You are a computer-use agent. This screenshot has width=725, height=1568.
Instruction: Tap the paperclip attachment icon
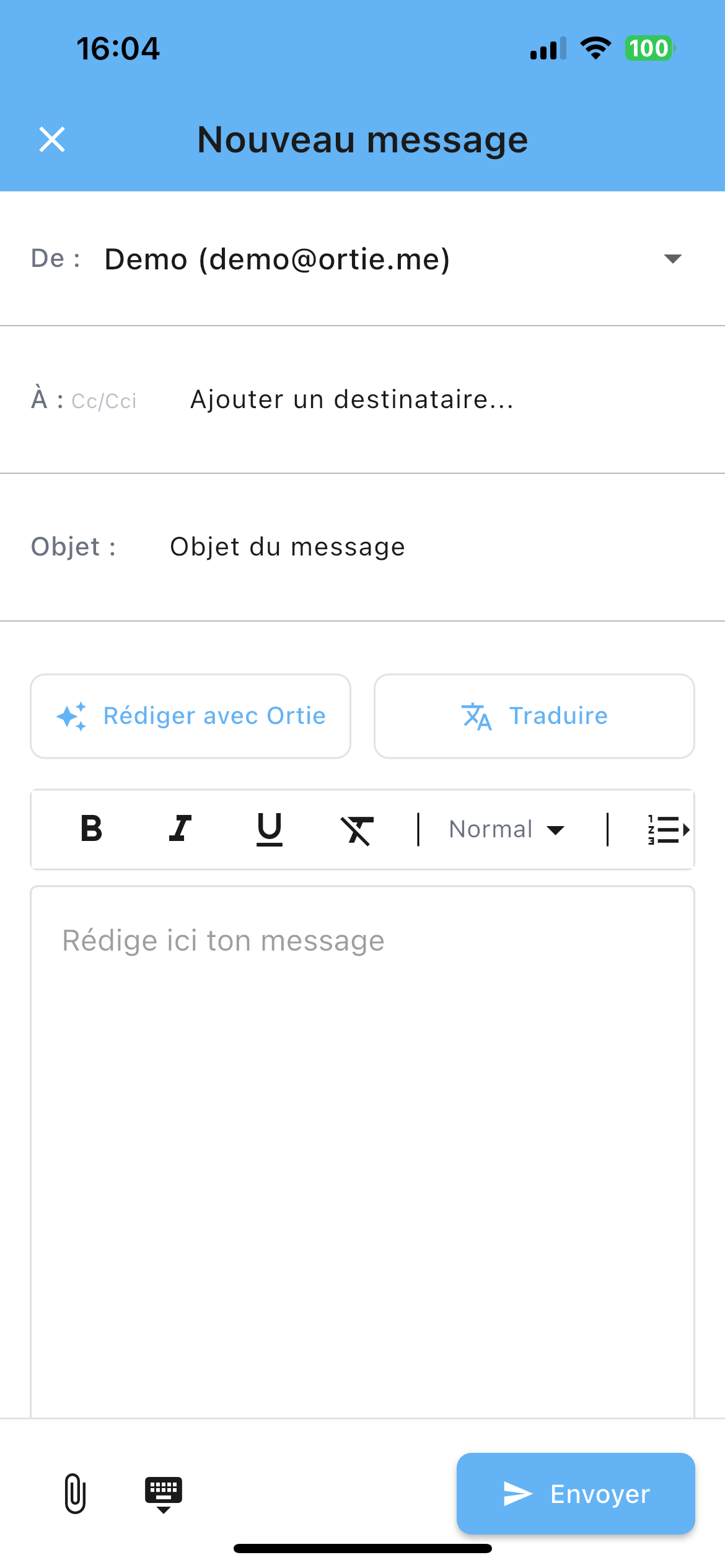75,1493
